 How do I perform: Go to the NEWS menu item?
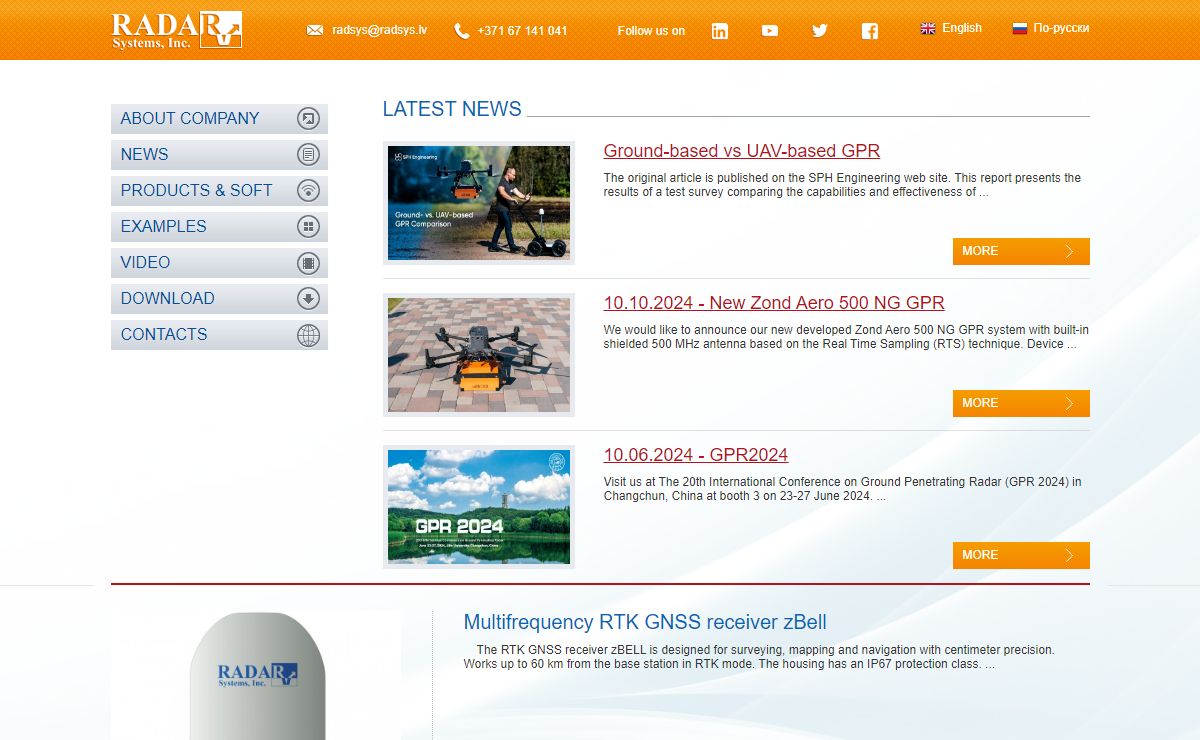(x=219, y=155)
